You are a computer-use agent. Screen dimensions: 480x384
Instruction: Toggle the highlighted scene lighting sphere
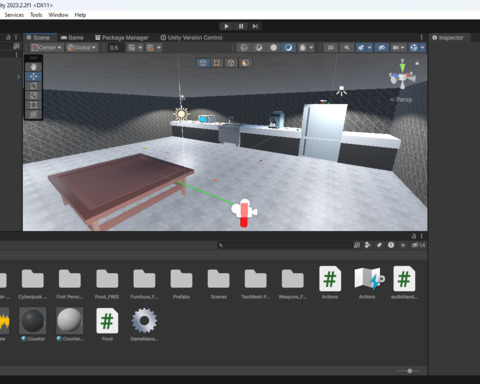[288, 48]
